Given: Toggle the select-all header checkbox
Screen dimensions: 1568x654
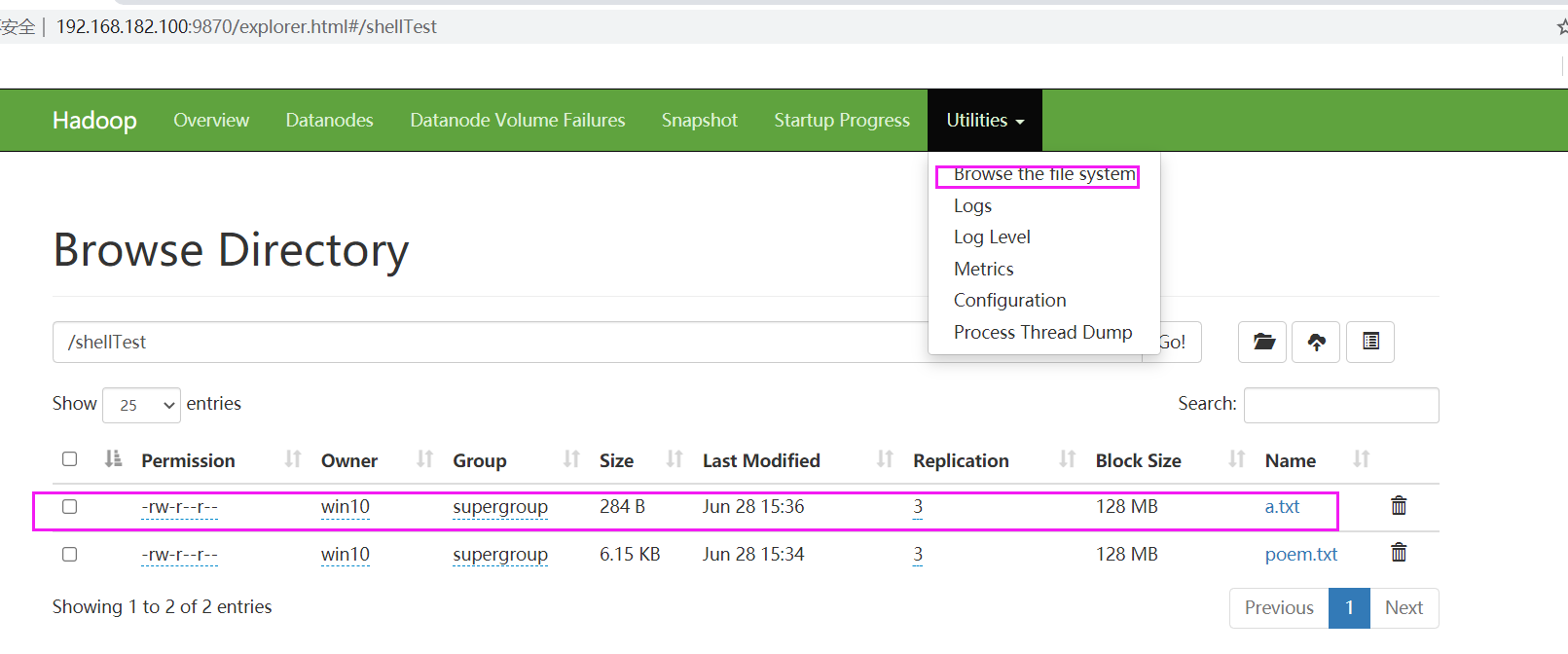Looking at the screenshot, I should (69, 458).
